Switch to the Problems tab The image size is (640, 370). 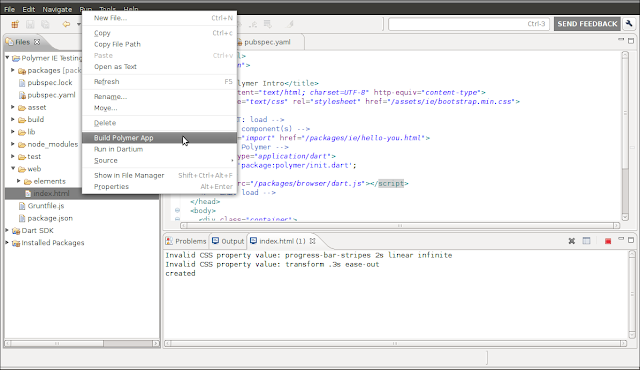coord(187,241)
